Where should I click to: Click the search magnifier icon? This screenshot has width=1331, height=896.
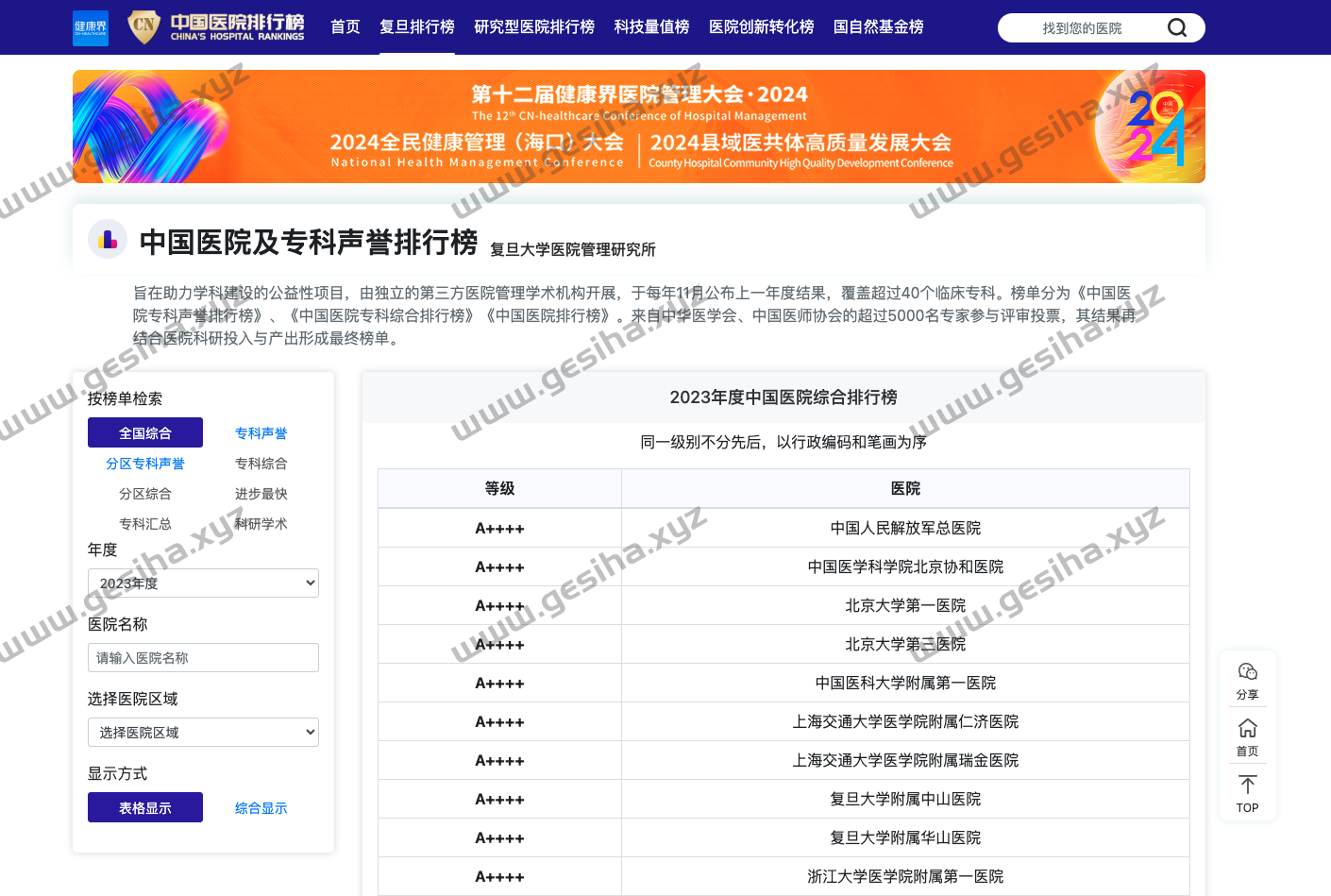click(x=1176, y=27)
